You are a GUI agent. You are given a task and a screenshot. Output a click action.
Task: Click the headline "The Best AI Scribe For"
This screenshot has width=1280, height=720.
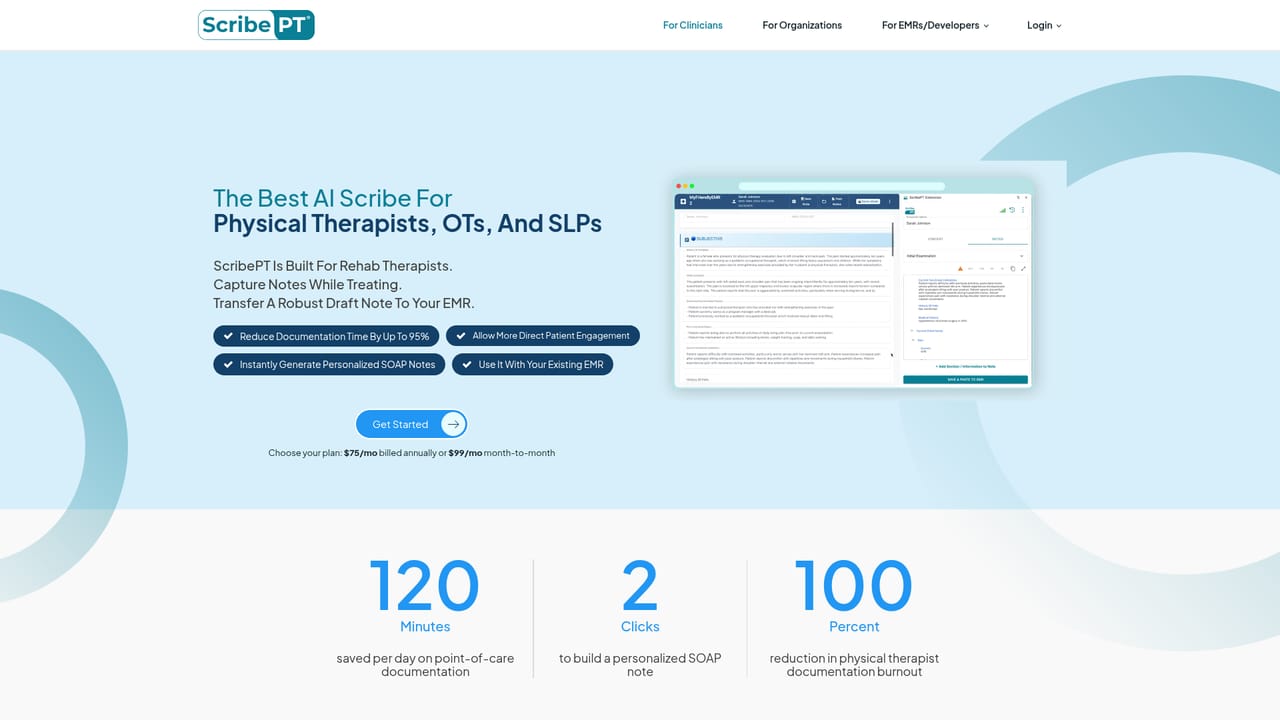[333, 198]
